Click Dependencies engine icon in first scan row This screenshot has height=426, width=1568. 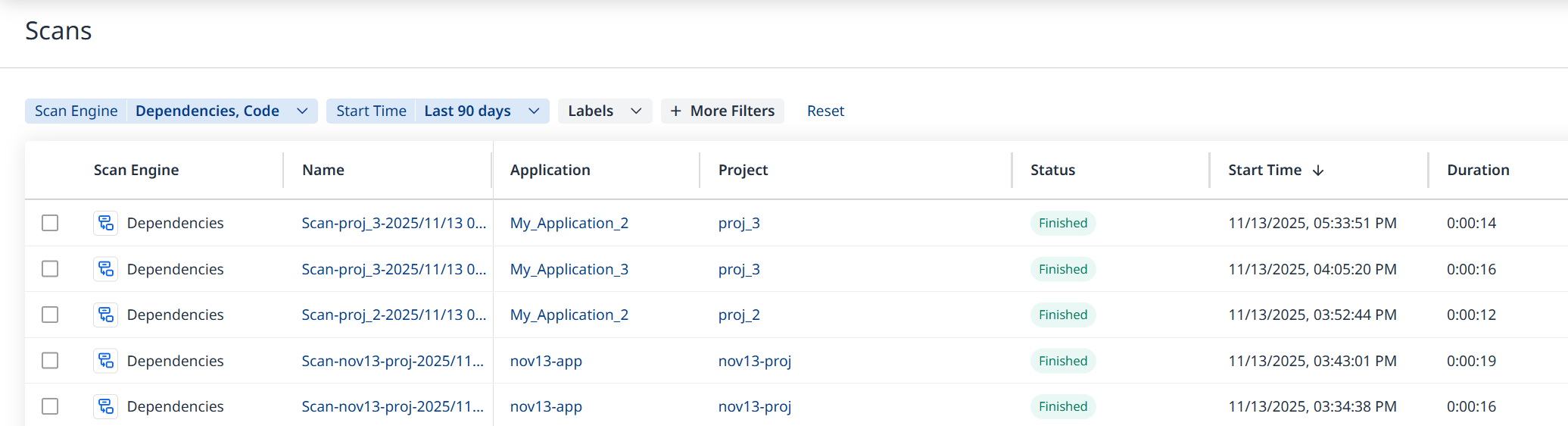coord(105,223)
